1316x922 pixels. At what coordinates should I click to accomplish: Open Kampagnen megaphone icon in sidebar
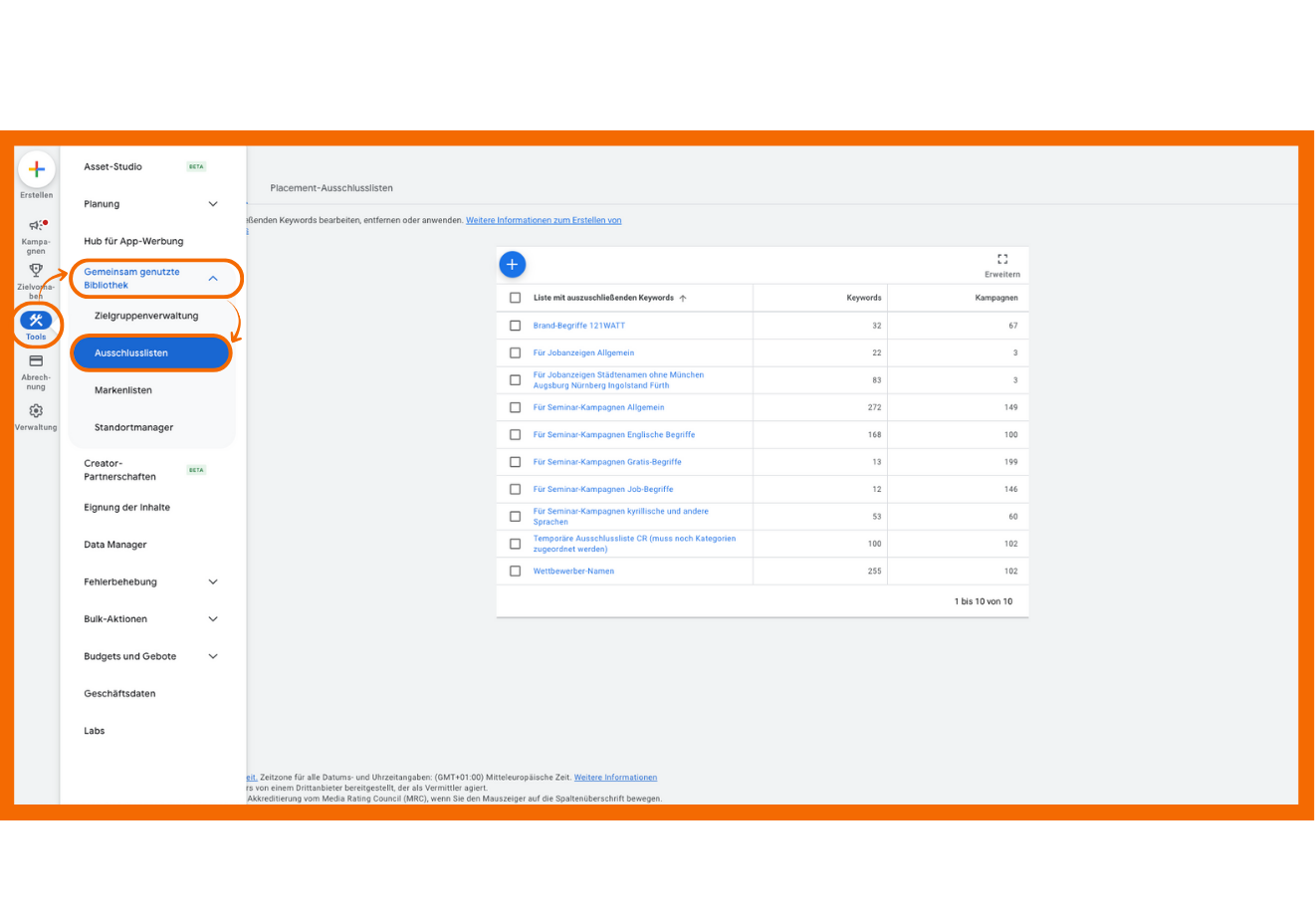36,226
